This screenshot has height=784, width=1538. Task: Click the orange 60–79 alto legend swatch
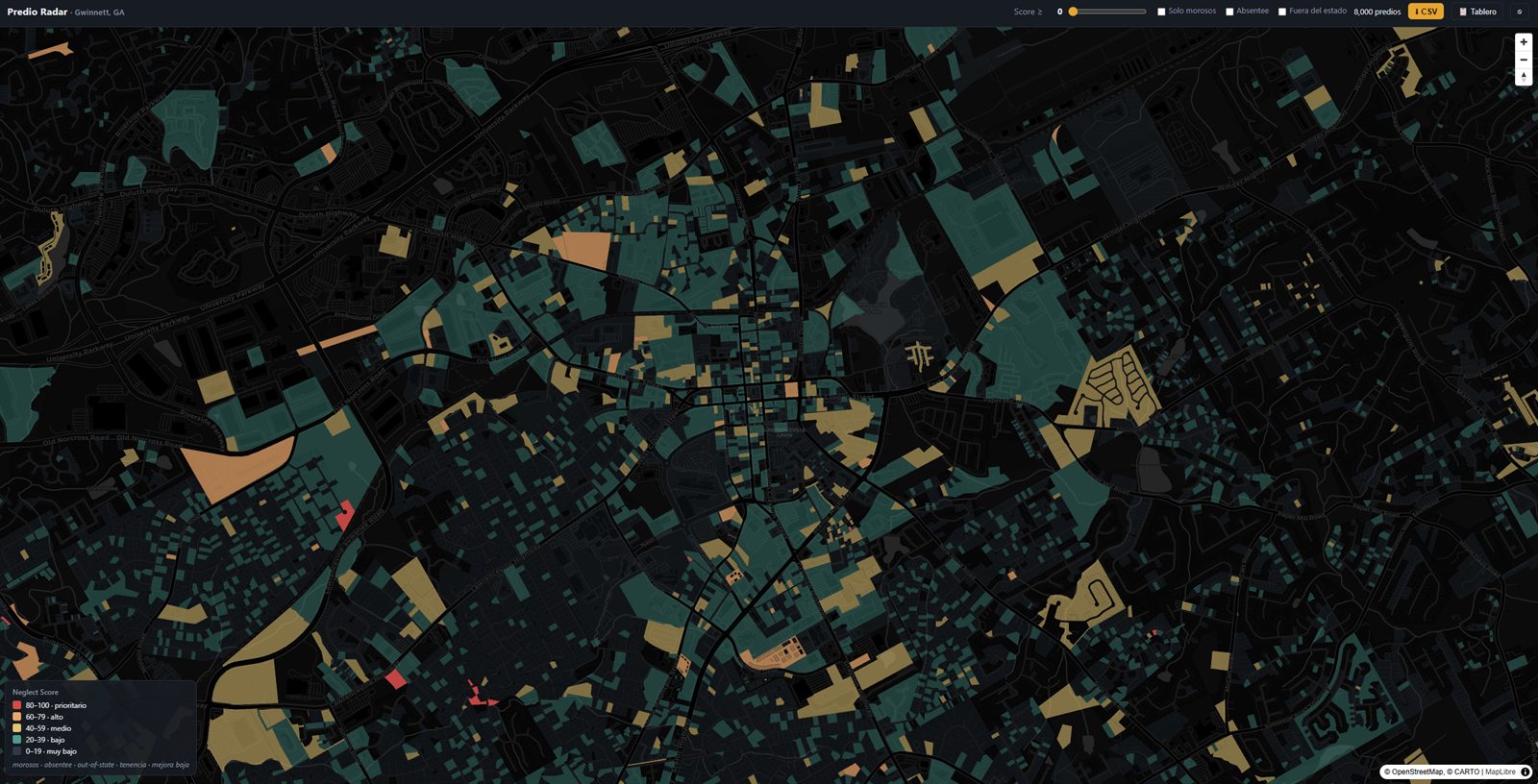pyautogui.click(x=17, y=717)
